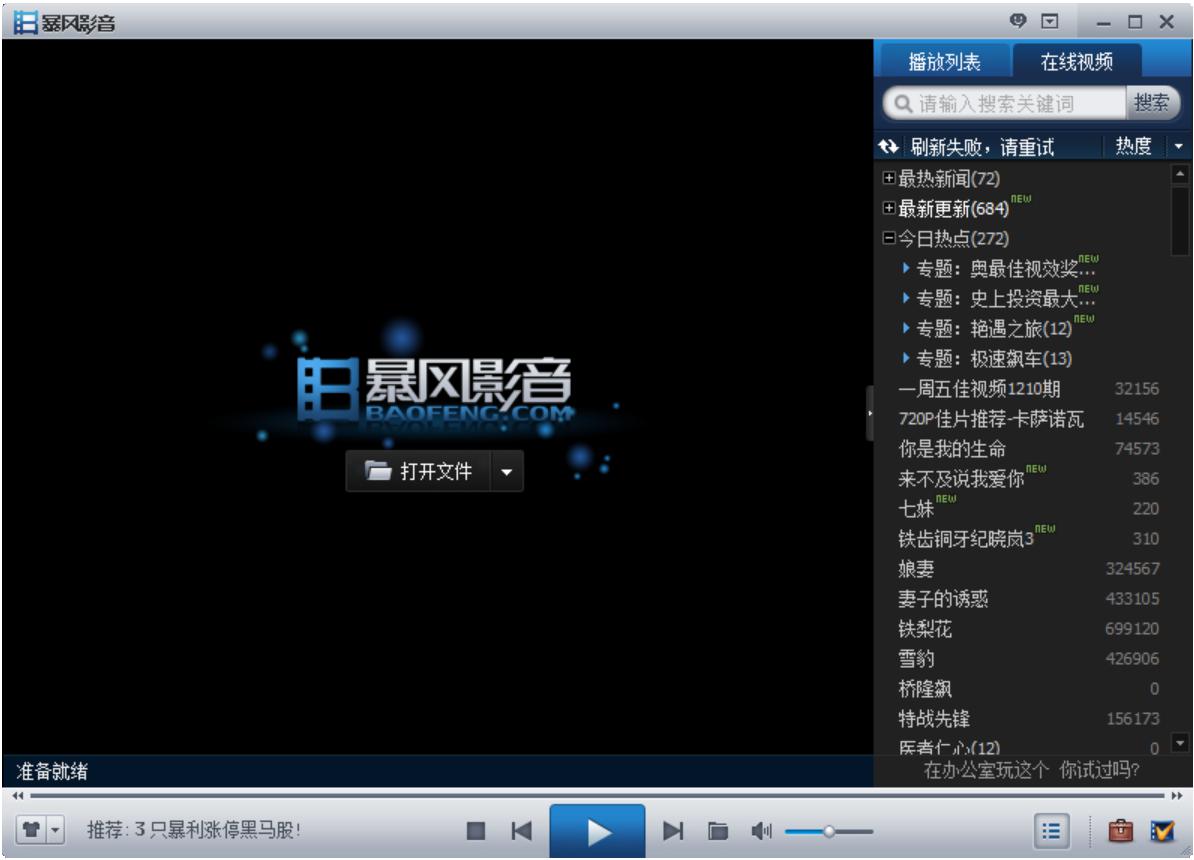Open dropdown next to skin shirt icon
The height and width of the screenshot is (860, 1194).
tap(56, 830)
